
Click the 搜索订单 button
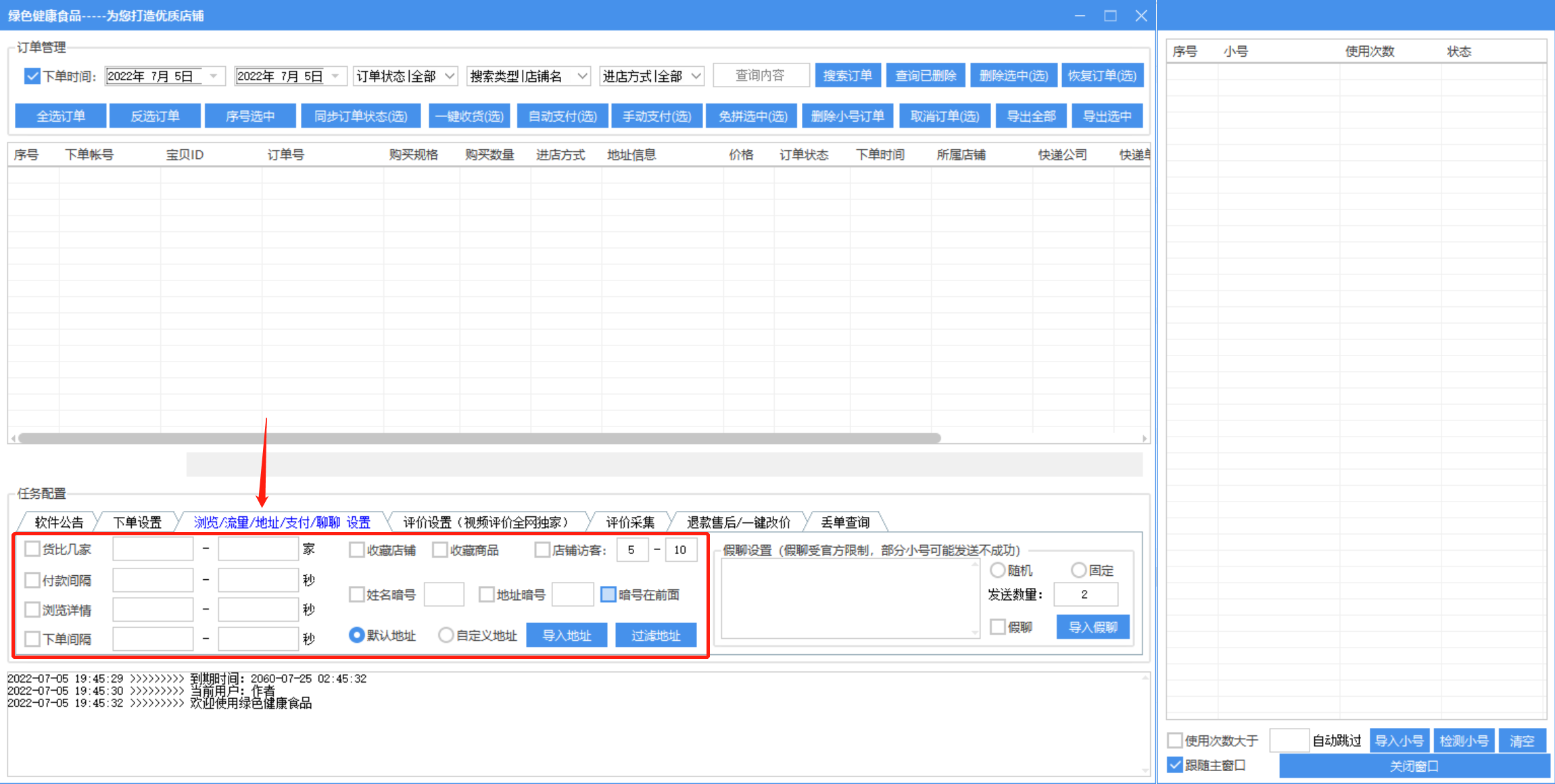coord(848,76)
